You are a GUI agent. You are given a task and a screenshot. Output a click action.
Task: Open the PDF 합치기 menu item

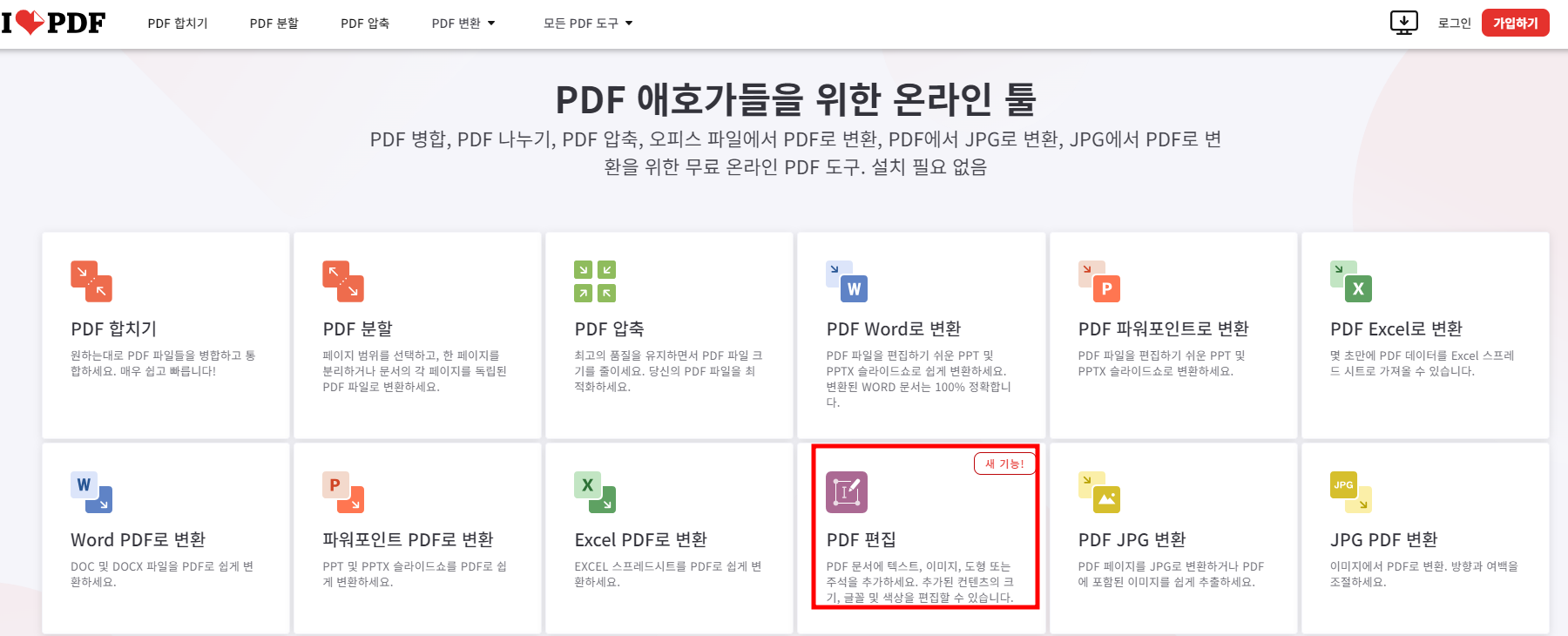[178, 24]
